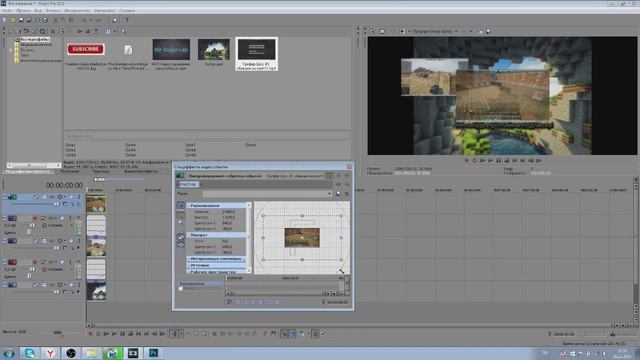Open project via folder icon in toolbar
This screenshot has height=360, width=640.
(x=13, y=20)
